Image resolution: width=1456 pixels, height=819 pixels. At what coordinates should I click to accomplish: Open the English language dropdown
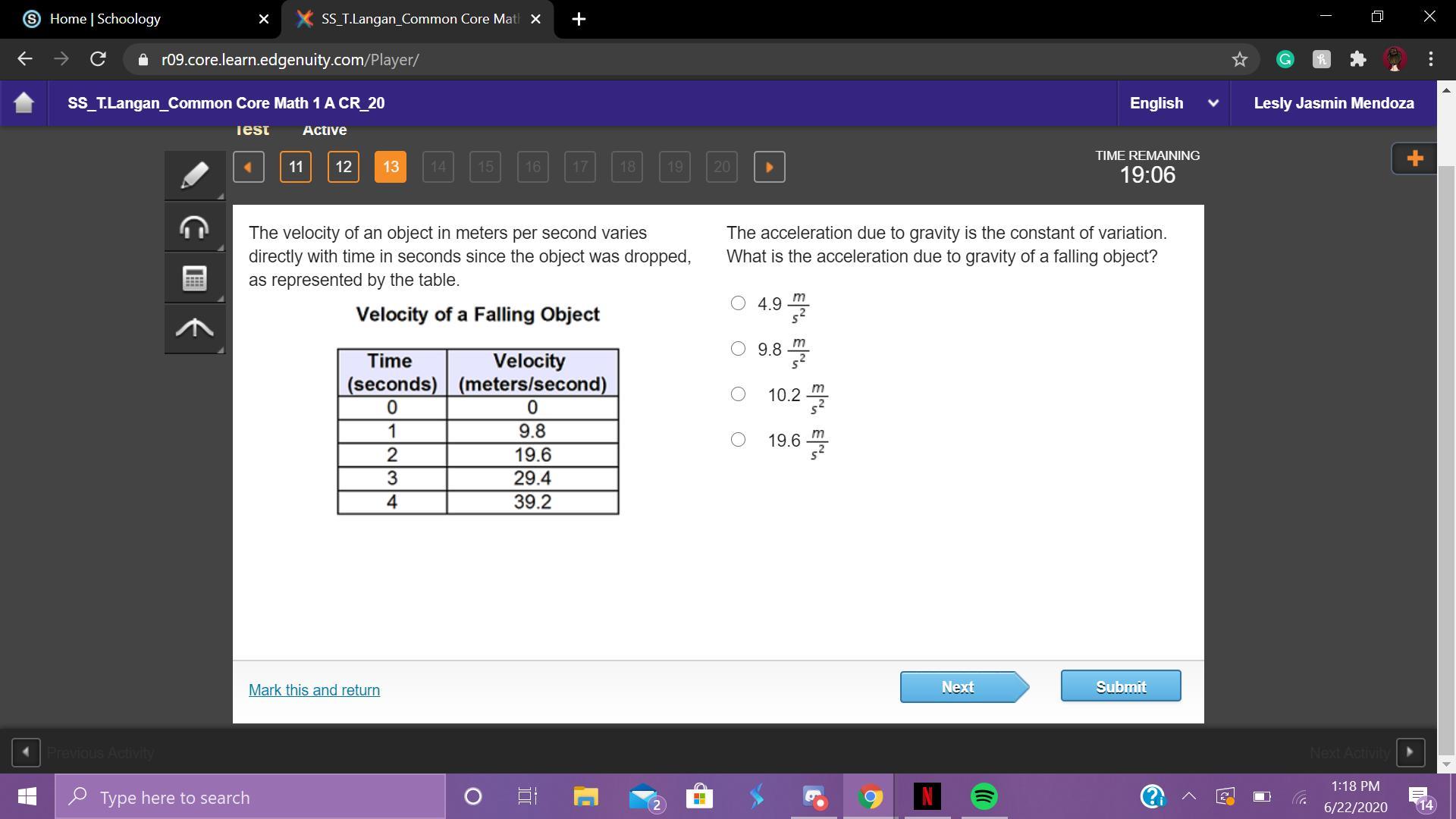(x=1173, y=103)
